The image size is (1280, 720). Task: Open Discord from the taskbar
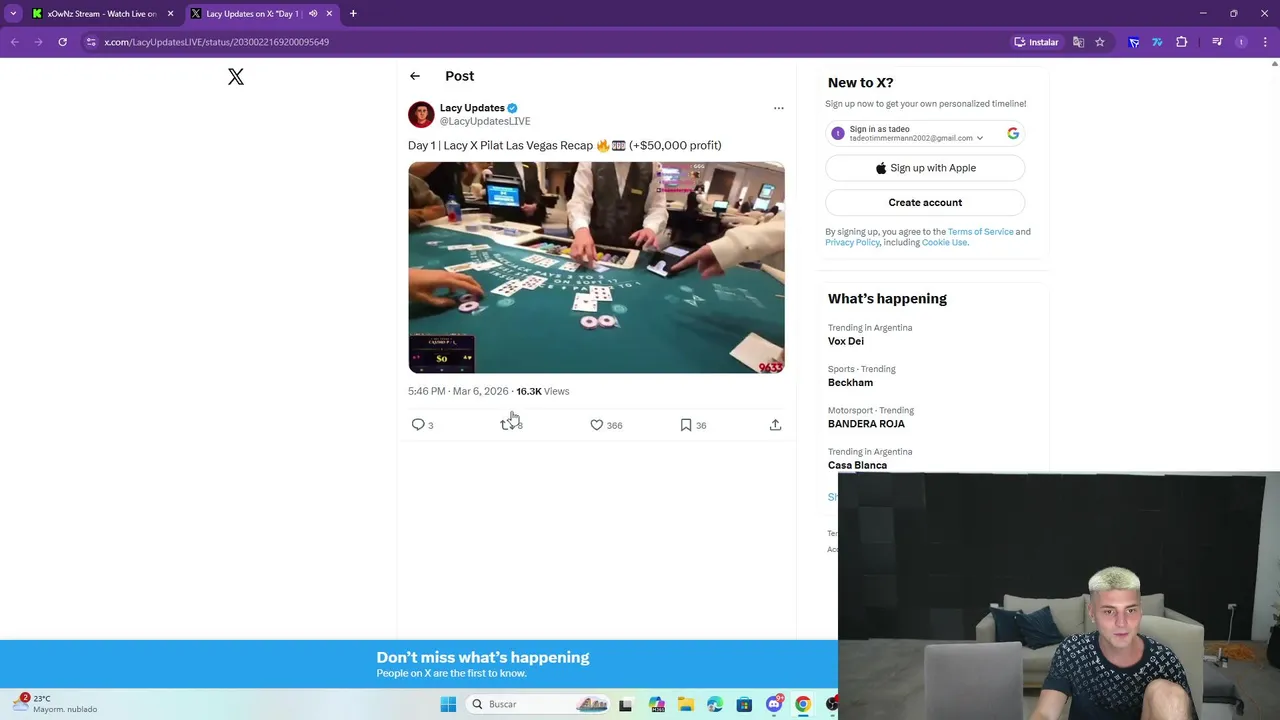click(774, 704)
